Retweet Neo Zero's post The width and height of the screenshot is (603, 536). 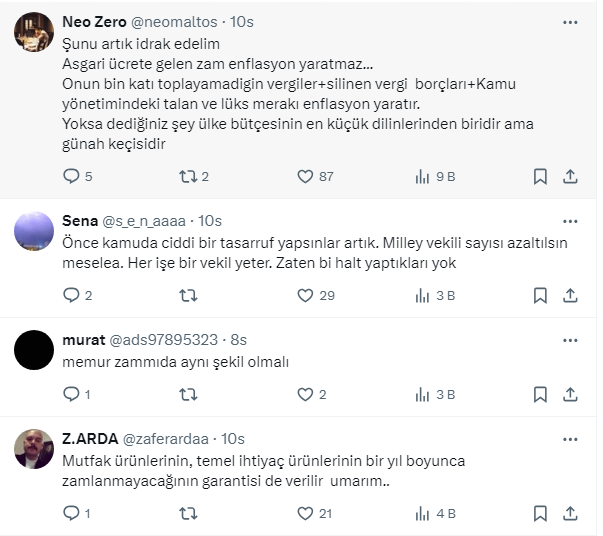(x=187, y=176)
